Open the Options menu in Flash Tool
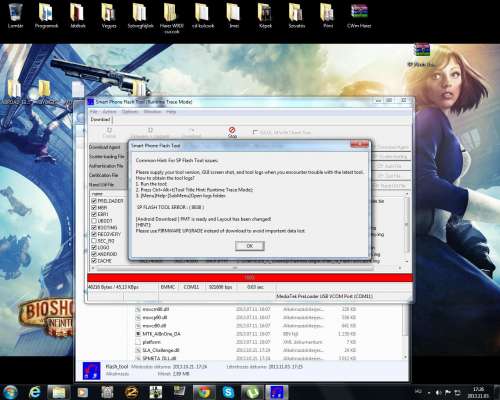Viewport: 500px width, 400px height. click(130, 112)
